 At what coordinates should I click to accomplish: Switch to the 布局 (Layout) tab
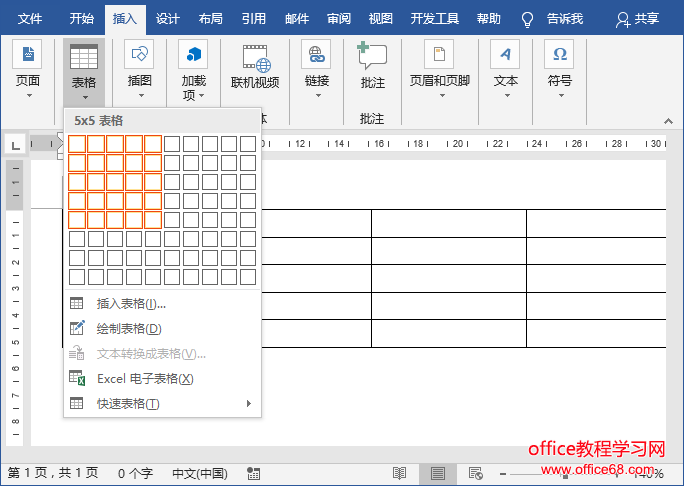[x=211, y=19]
